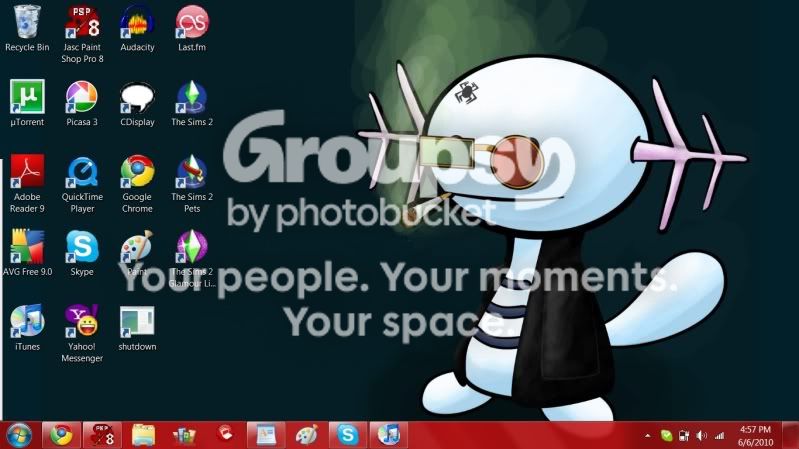Screen dimensions: 799x449
Task: Open Paint palette icon in the taskbar
Action: pyautogui.click(x=307, y=435)
